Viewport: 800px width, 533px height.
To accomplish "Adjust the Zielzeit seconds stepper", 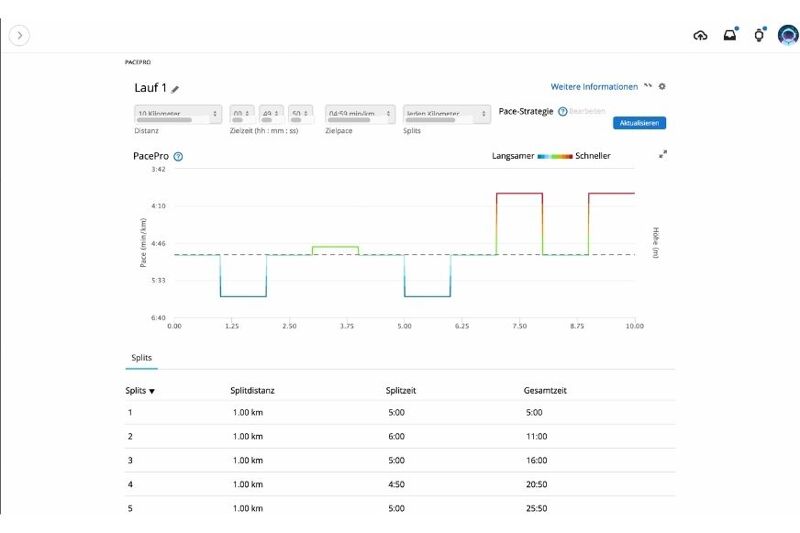I will pos(301,115).
